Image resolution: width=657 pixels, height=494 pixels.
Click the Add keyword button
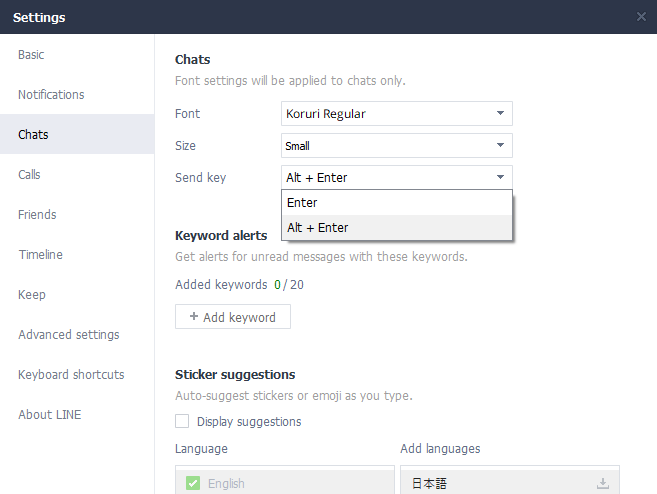tap(232, 317)
